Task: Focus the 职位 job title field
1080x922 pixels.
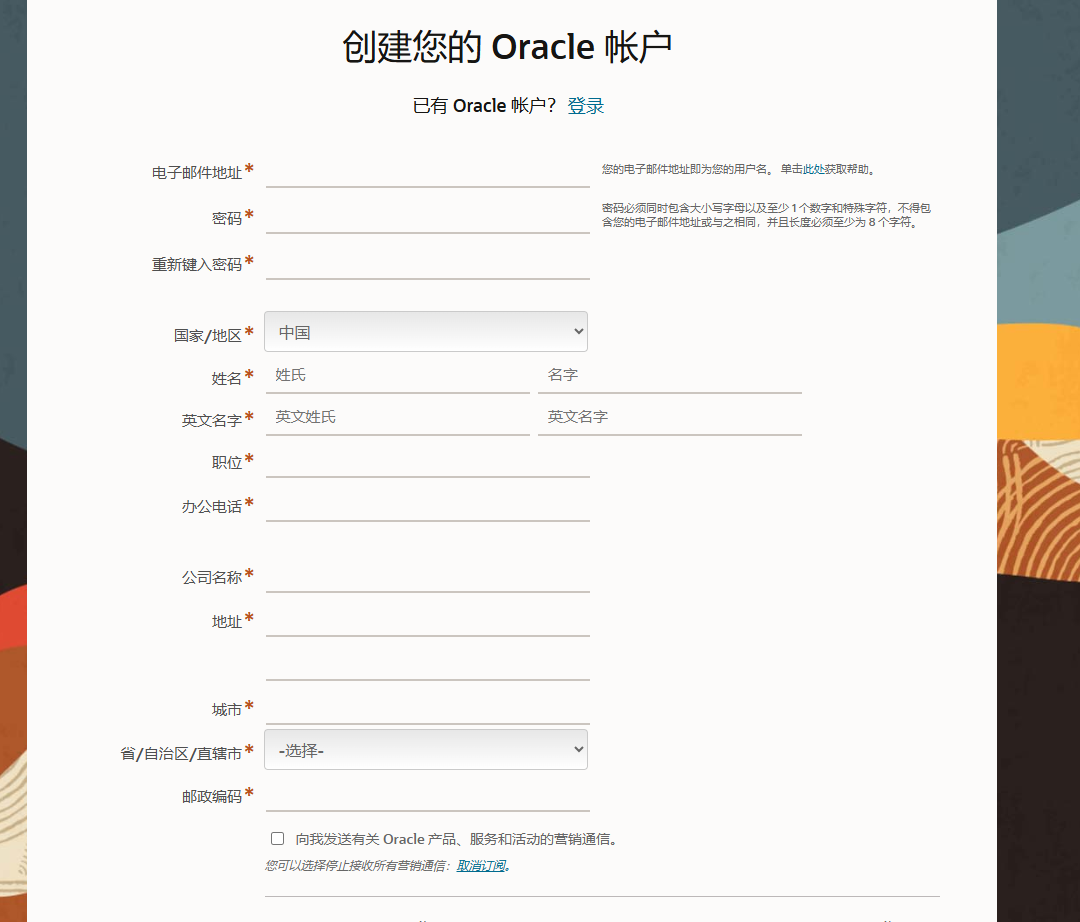Action: pos(427,462)
